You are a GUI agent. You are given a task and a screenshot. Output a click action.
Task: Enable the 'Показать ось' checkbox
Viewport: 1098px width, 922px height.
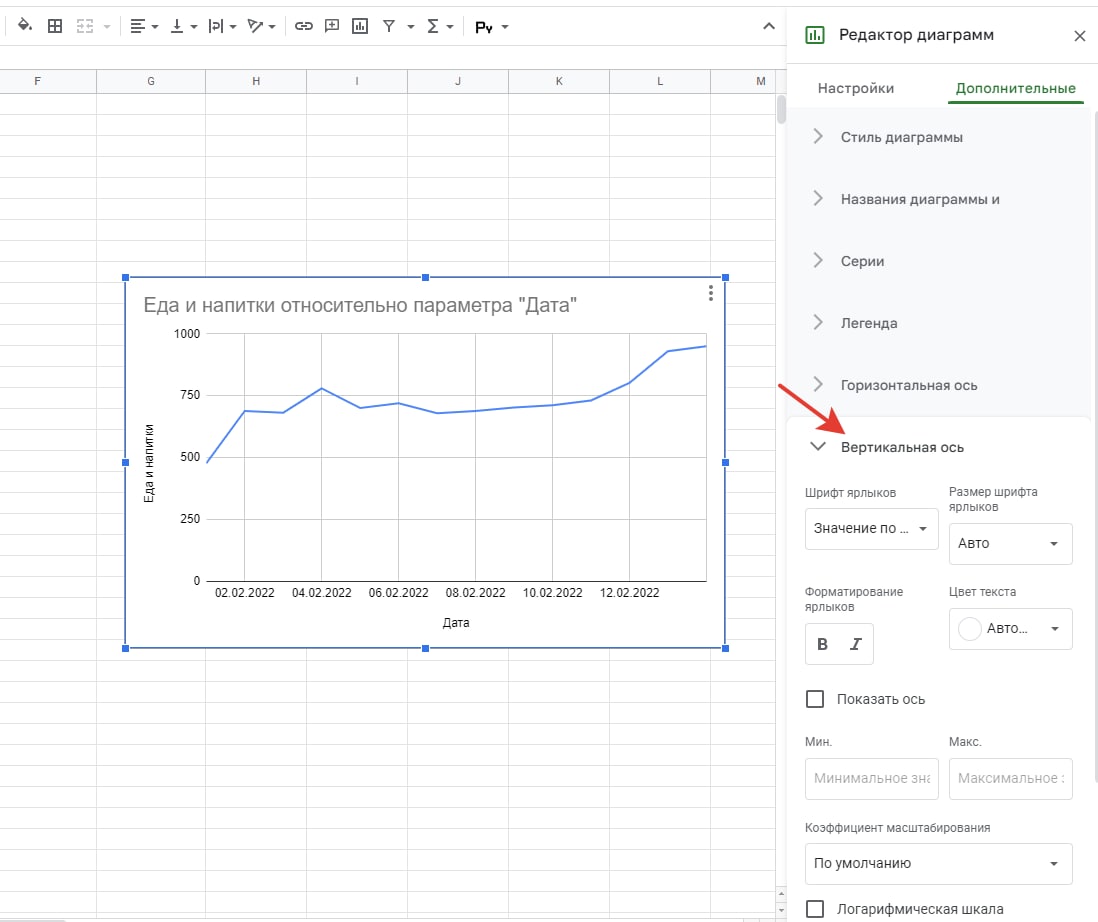click(x=815, y=699)
